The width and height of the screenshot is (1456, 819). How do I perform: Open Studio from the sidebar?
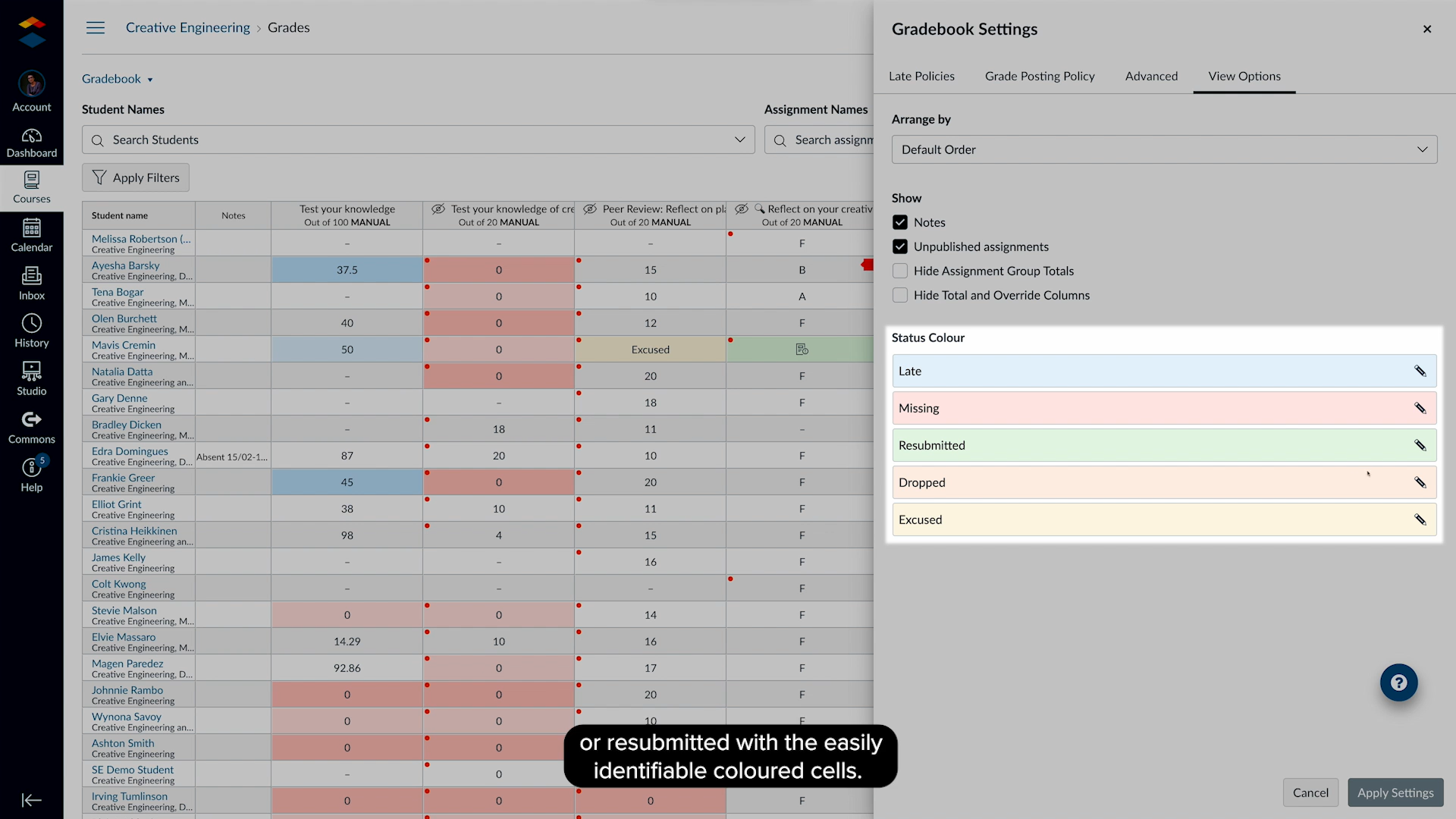point(31,379)
